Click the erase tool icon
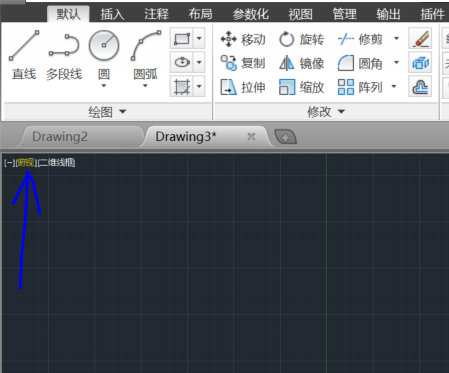Image resolution: width=449 pixels, height=373 pixels. [420, 38]
